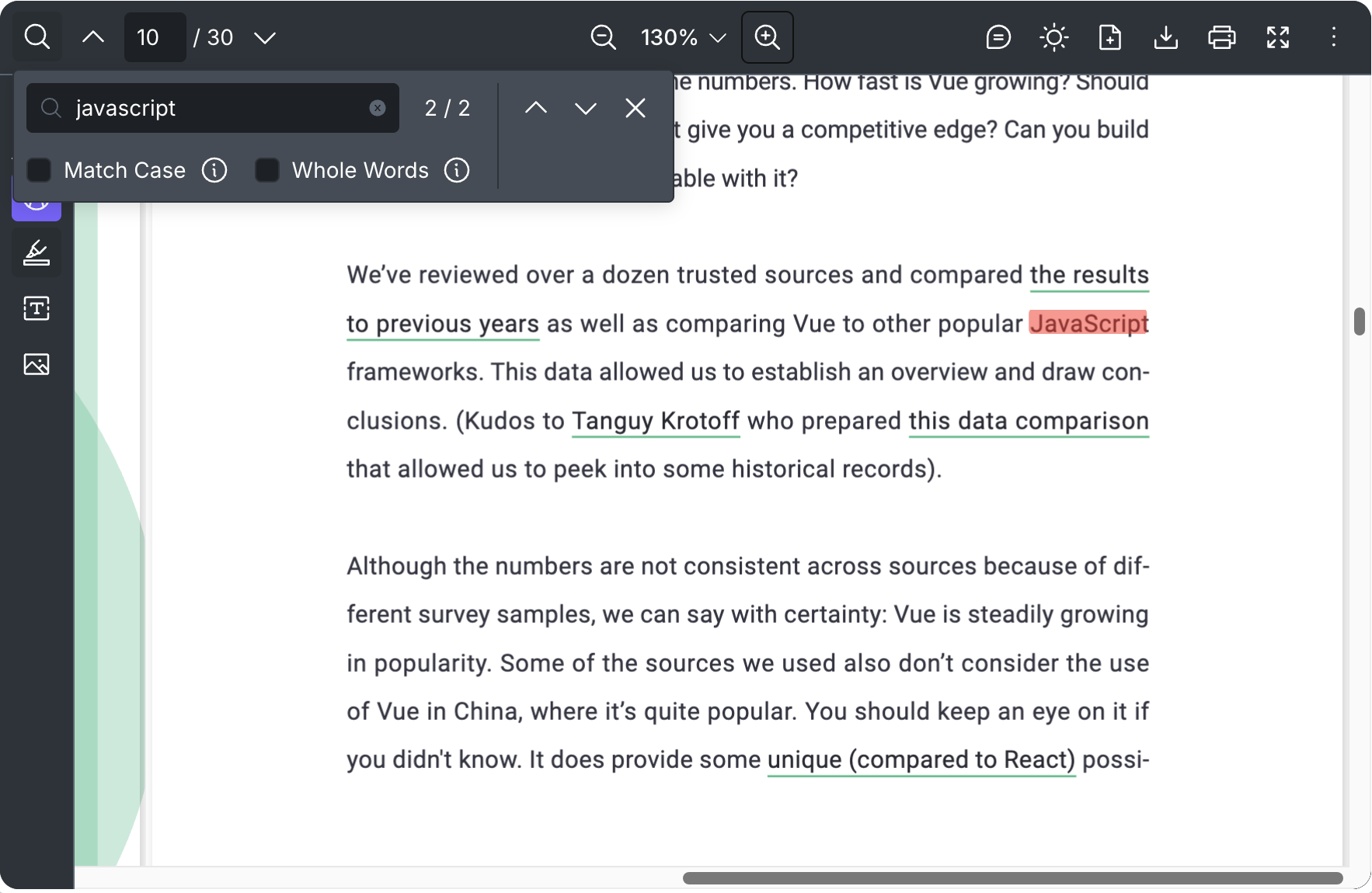Image resolution: width=1372 pixels, height=893 pixels.
Task: Open "unique (compared to React)" link
Action: click(x=921, y=759)
